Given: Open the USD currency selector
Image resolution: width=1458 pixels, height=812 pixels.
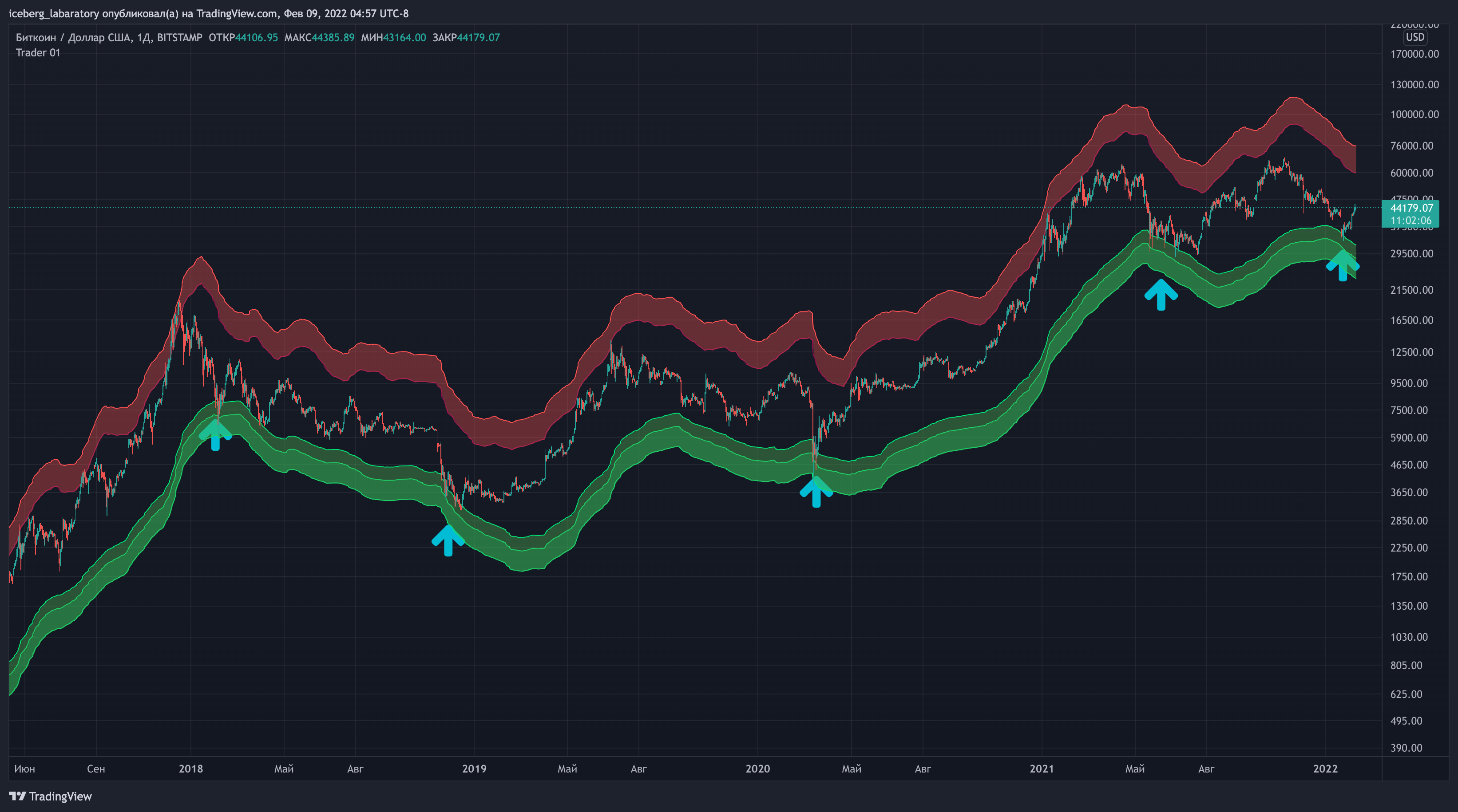Looking at the screenshot, I should pos(1414,37).
